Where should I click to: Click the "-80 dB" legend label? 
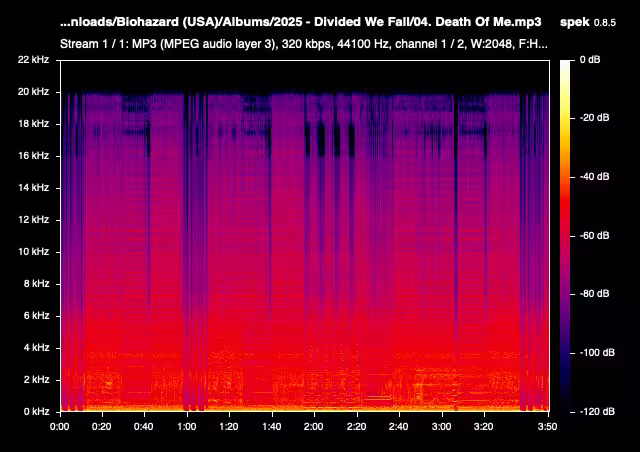pos(594,294)
